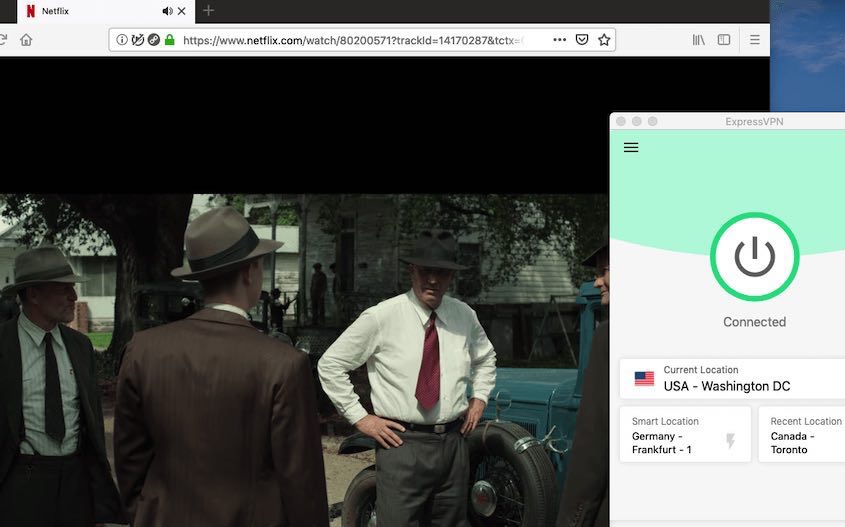Open a new browser tab
The width and height of the screenshot is (845, 527).
(x=208, y=11)
